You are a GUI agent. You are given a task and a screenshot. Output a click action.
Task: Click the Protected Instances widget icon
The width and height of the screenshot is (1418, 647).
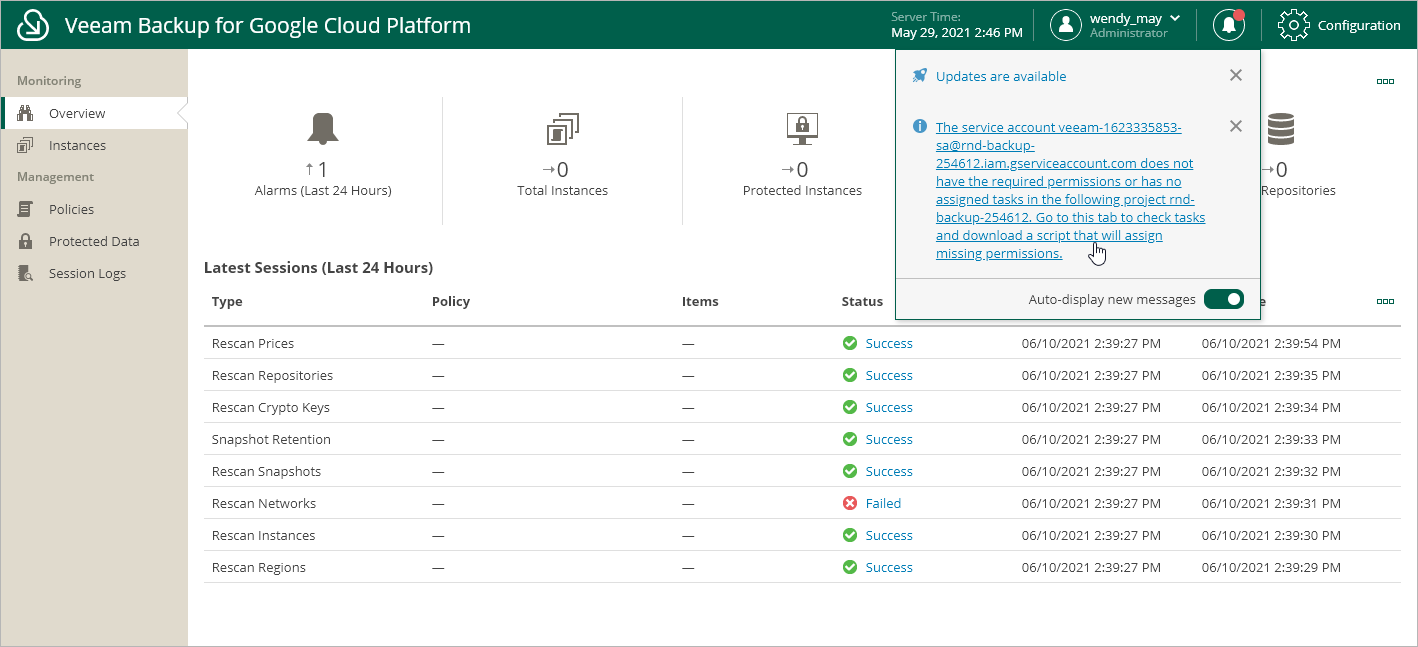point(802,128)
